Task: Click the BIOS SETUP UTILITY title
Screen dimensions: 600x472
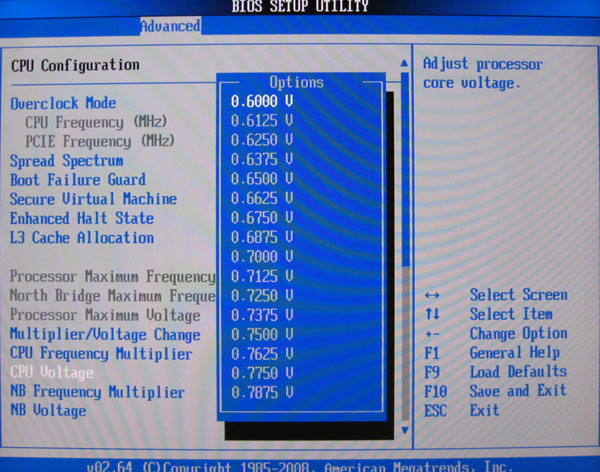Action: [x=300, y=6]
